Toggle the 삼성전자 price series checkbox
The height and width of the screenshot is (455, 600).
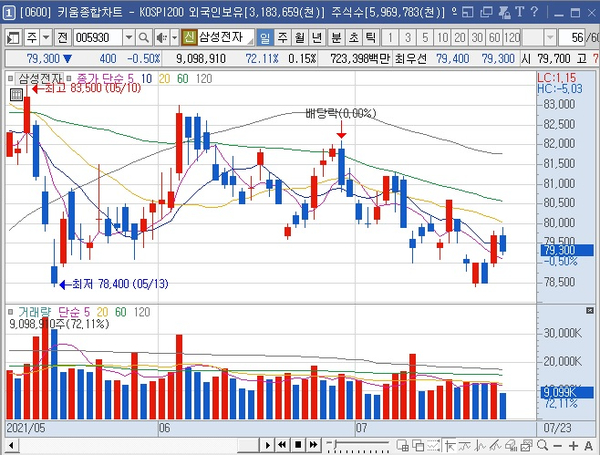tap(11, 78)
